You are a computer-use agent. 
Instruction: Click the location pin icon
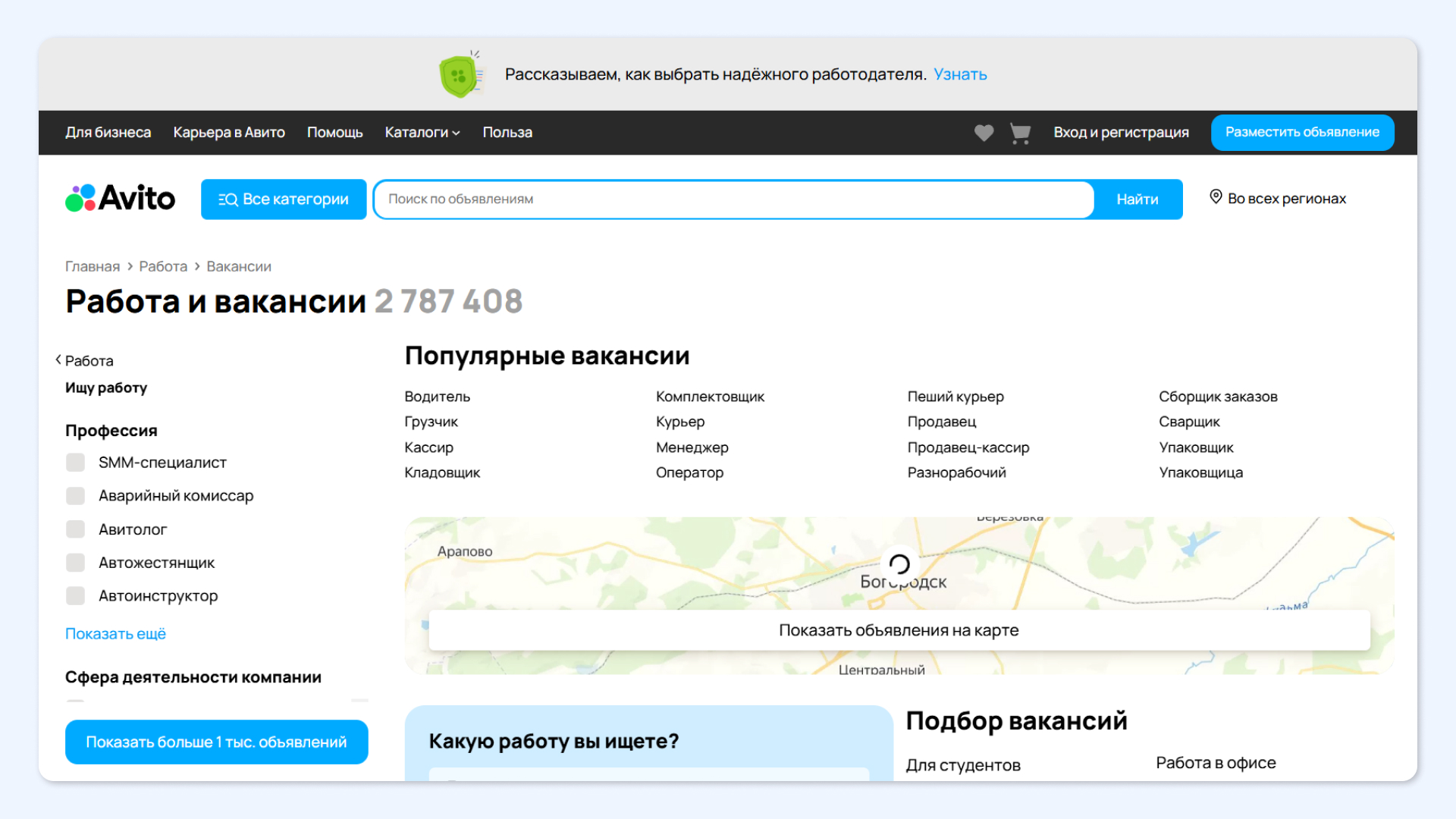pyautogui.click(x=1216, y=197)
